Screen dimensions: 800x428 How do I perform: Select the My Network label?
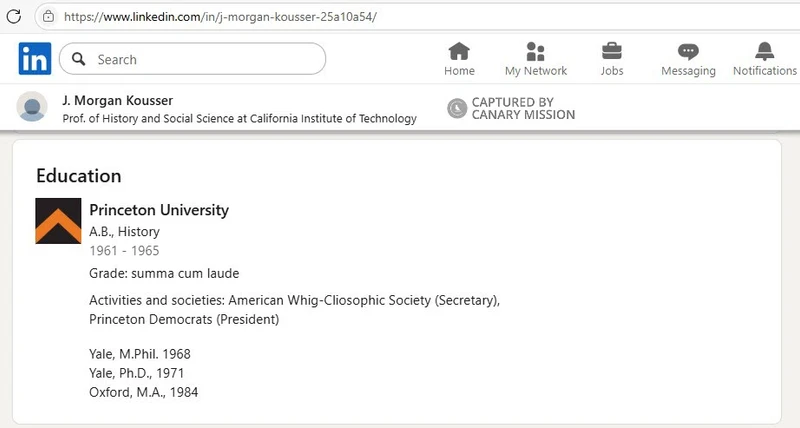point(536,71)
